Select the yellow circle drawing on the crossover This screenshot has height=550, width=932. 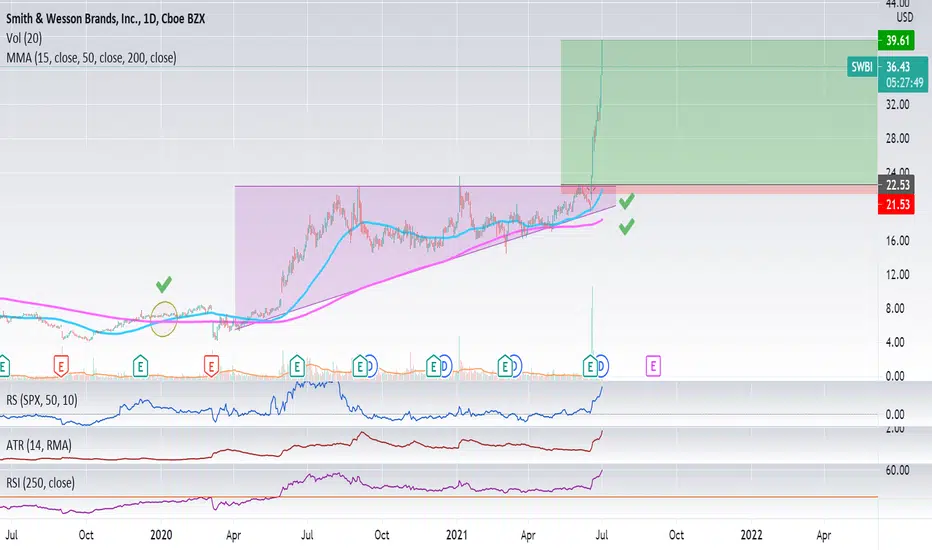(164, 319)
